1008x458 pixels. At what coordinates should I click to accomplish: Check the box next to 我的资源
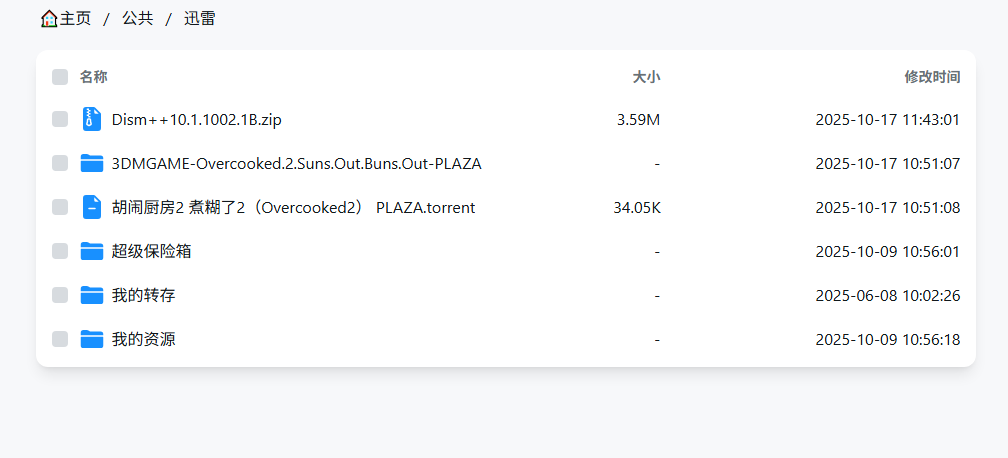[60, 339]
